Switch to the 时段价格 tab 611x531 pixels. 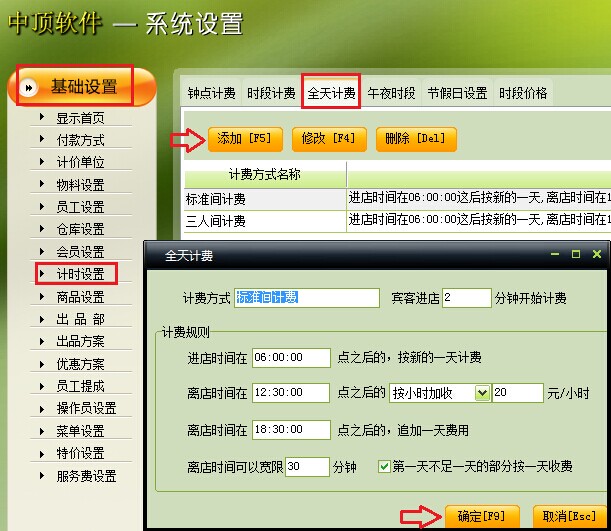coord(523,93)
